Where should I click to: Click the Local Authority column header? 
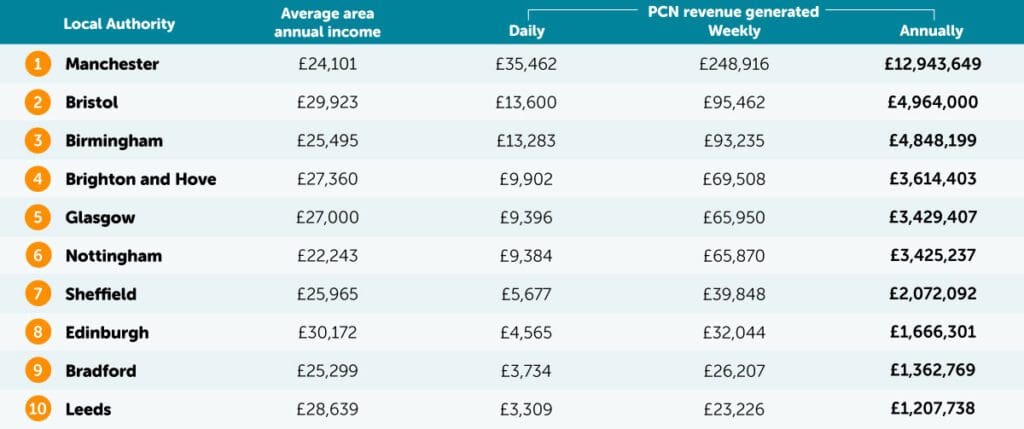point(118,23)
